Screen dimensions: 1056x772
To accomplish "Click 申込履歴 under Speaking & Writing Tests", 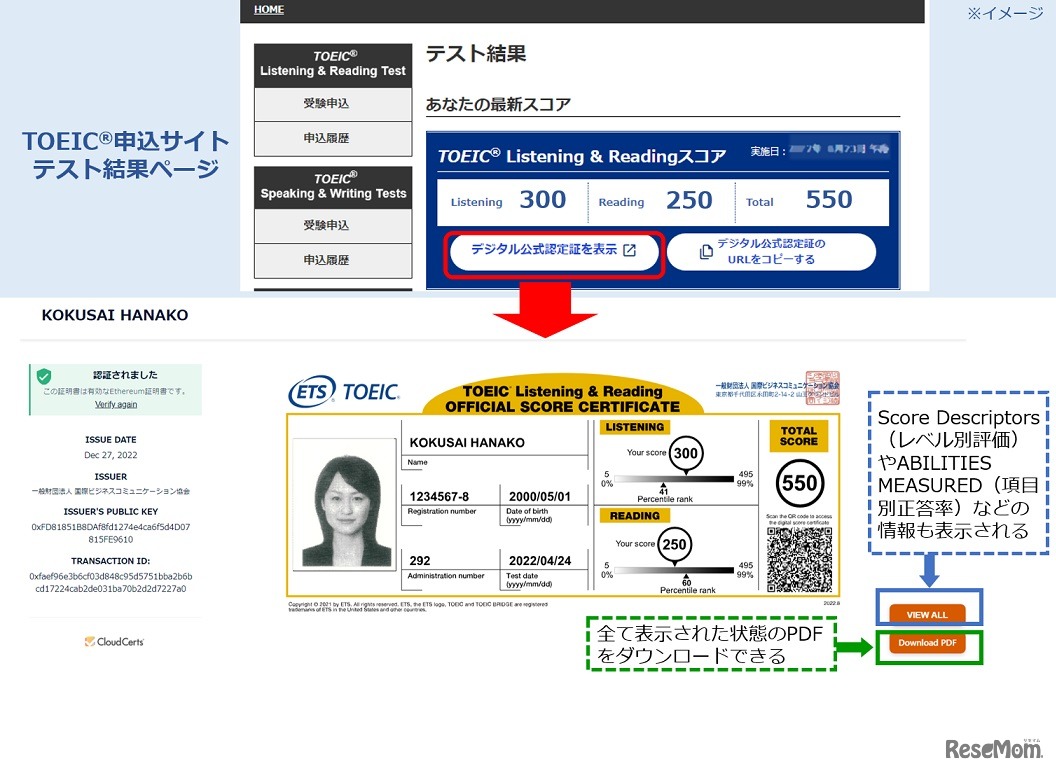I will coord(332,261).
